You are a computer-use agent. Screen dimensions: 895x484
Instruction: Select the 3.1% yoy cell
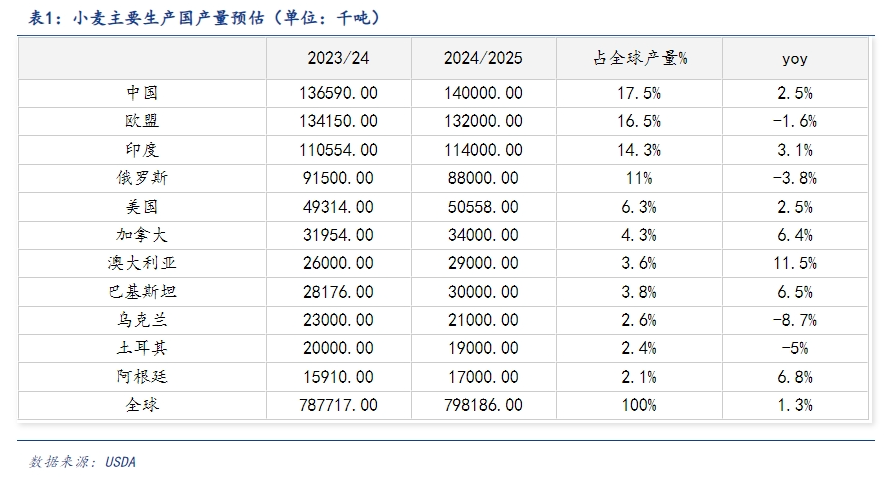point(795,150)
